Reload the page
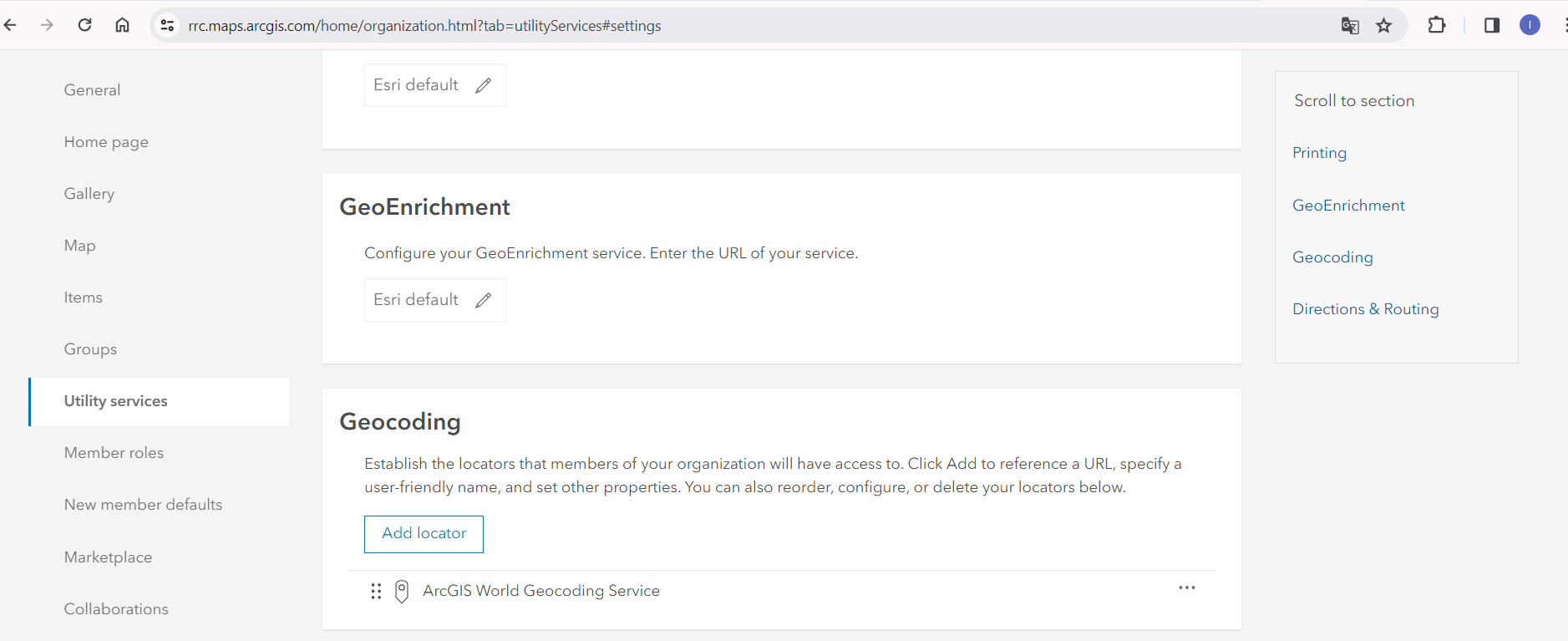Screen dimensions: 1568x641 point(84,25)
